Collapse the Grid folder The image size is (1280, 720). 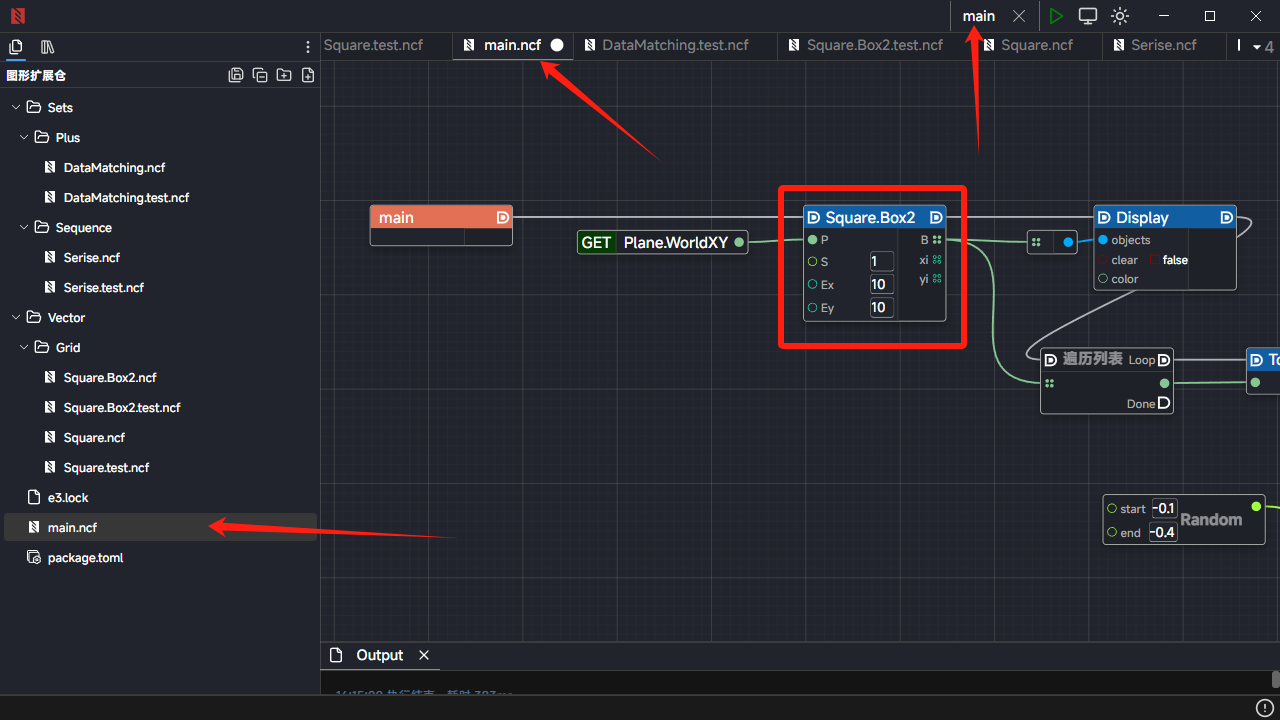point(24,347)
